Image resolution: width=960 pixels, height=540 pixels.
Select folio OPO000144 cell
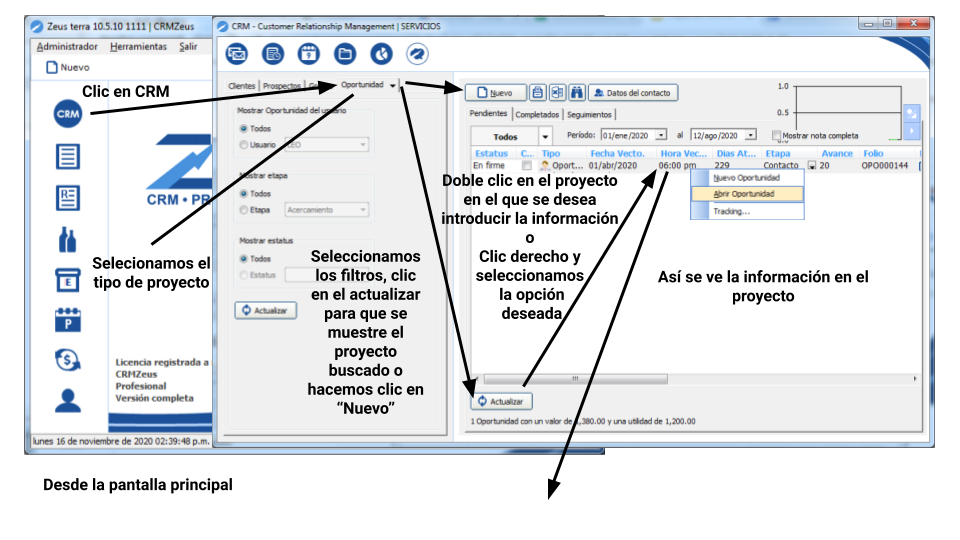pyautogui.click(x=885, y=165)
